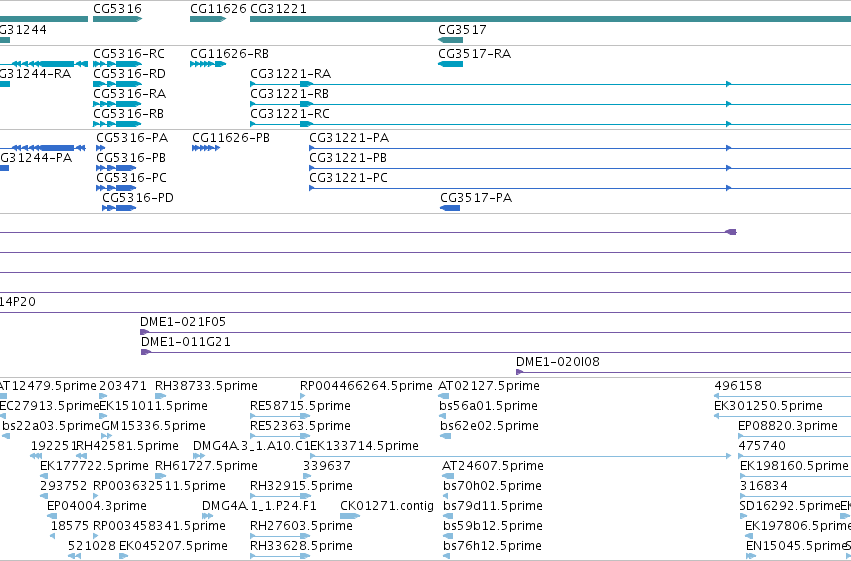The height and width of the screenshot is (561, 851).
Task: Select EST RH33628.5prime
Action: 301,546
